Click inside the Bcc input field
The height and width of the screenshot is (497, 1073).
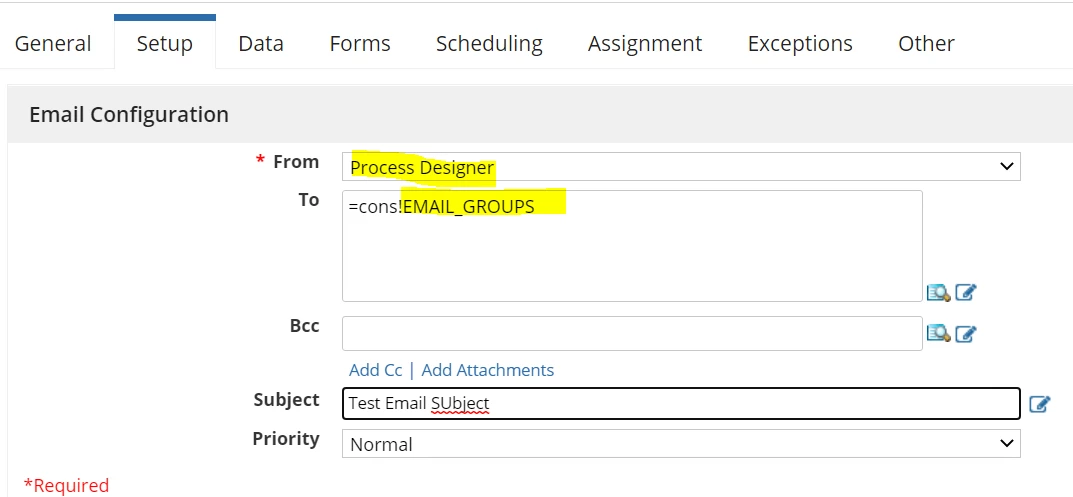[x=632, y=333]
